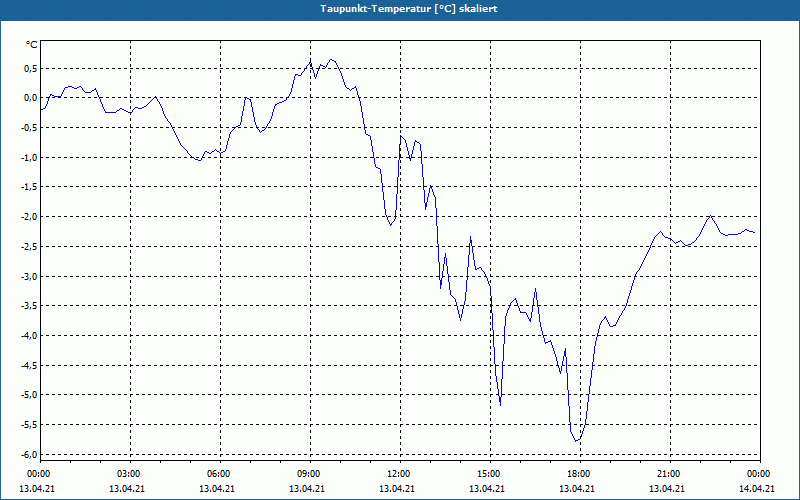Select the -6,0 y-axis label
The image size is (800, 500).
[x=28, y=455]
